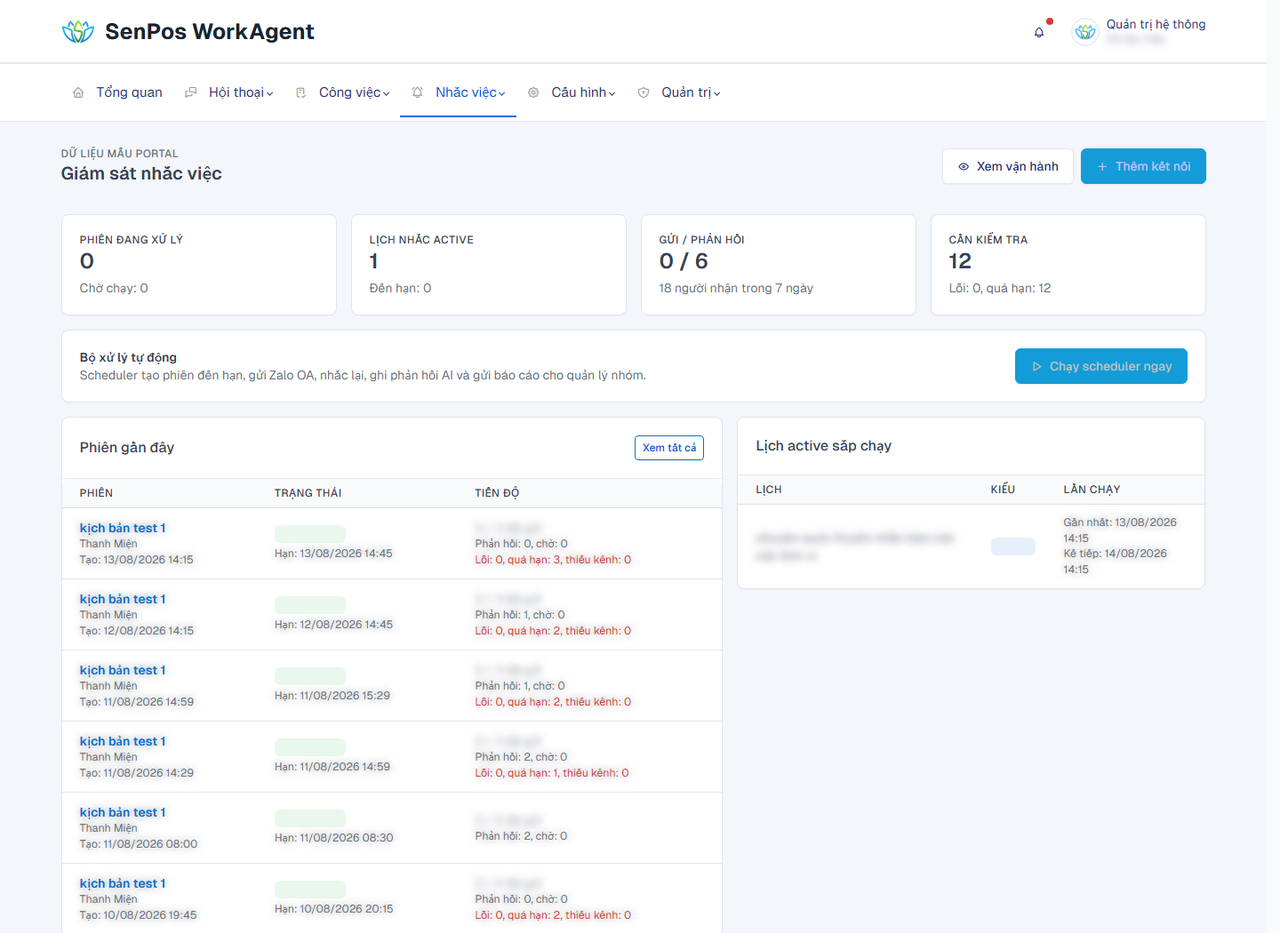
Task: Click the user avatar icon
Action: 1085,32
